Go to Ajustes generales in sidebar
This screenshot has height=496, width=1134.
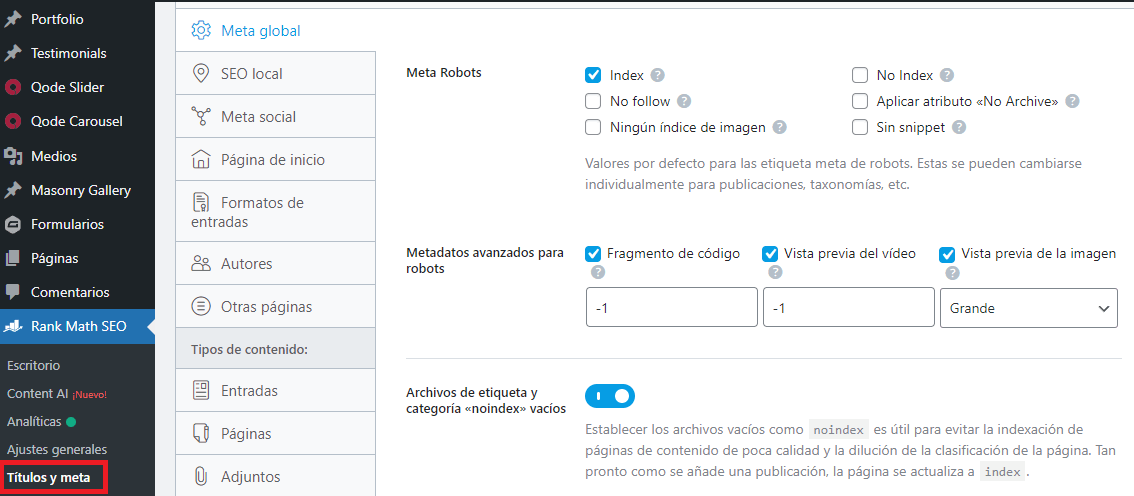tap(57, 449)
